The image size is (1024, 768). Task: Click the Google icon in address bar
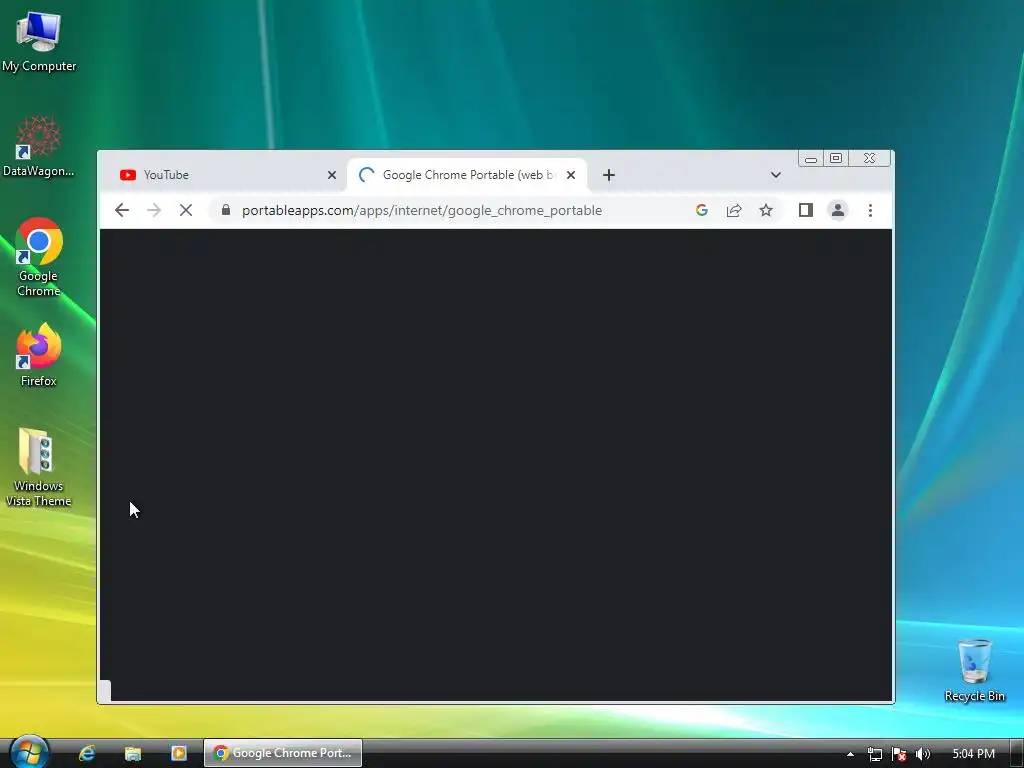[702, 210]
